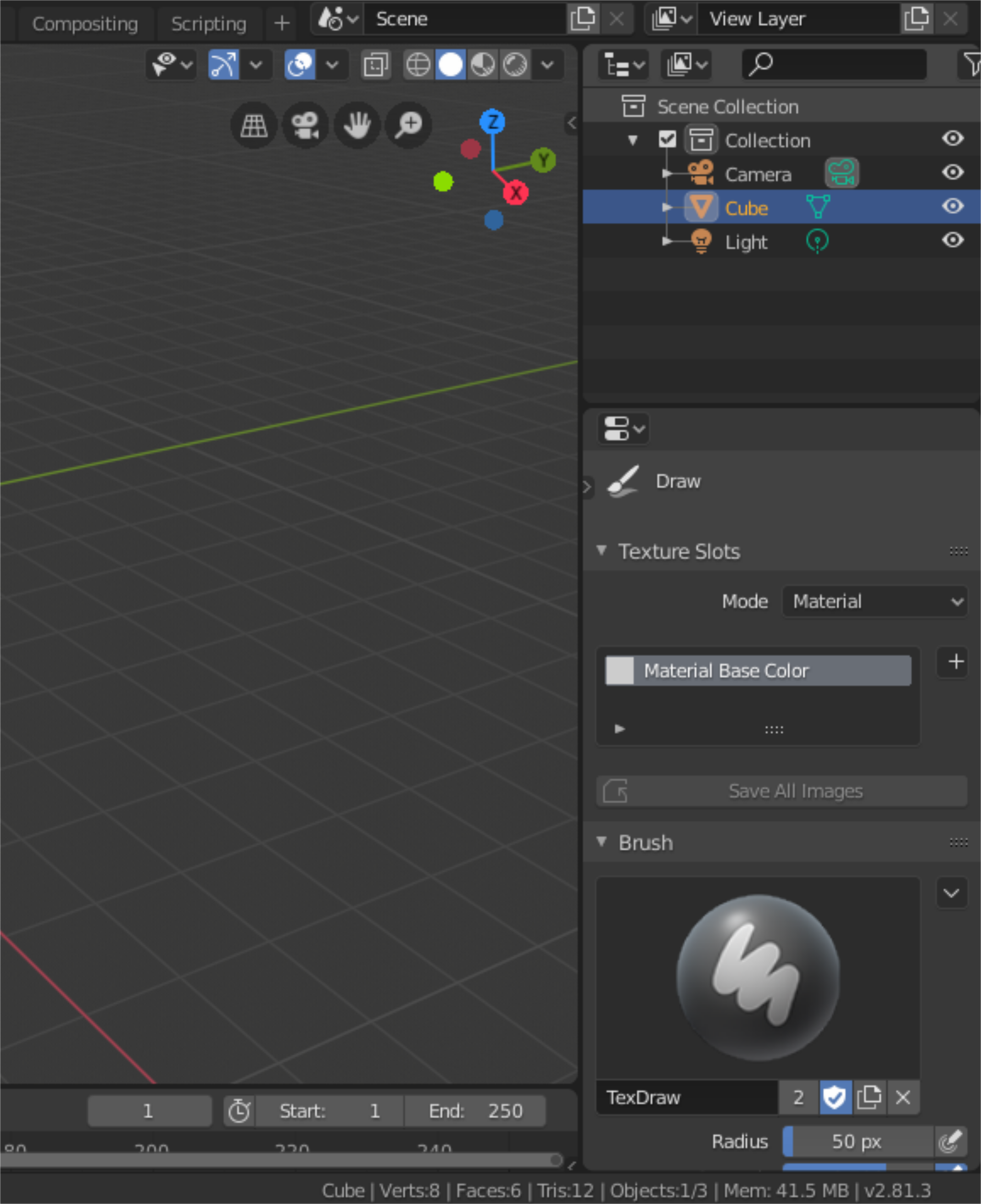This screenshot has height=1204, width=981.
Task: Duplicate TexDraw brush with new-copy button
Action: point(869,1097)
